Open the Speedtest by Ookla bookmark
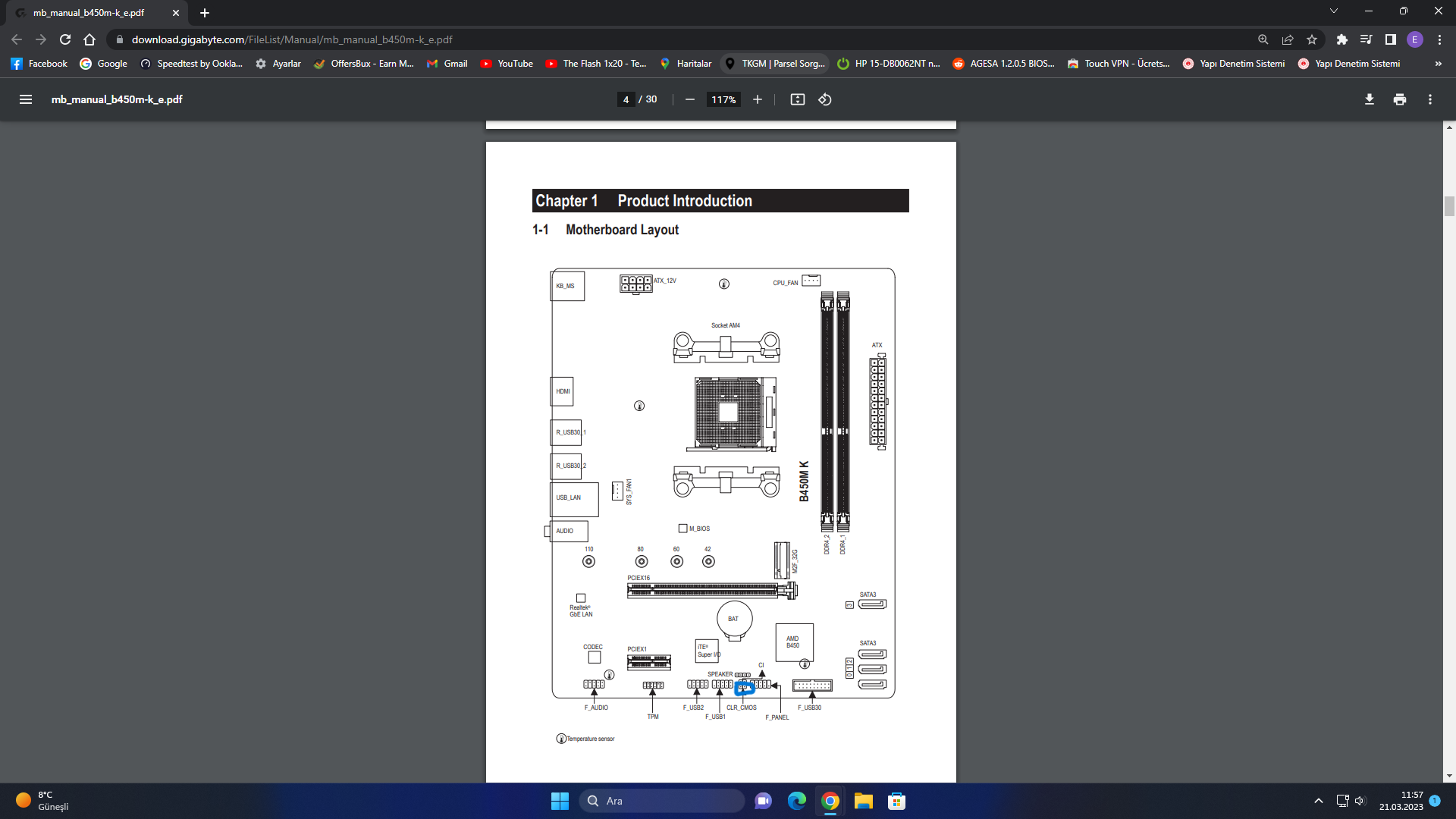 [x=192, y=64]
